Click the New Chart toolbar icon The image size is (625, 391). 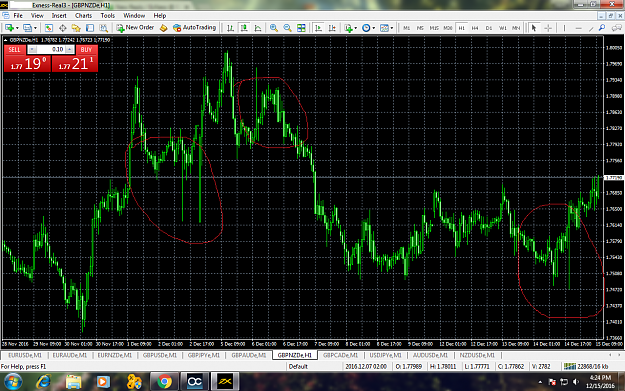(9, 28)
